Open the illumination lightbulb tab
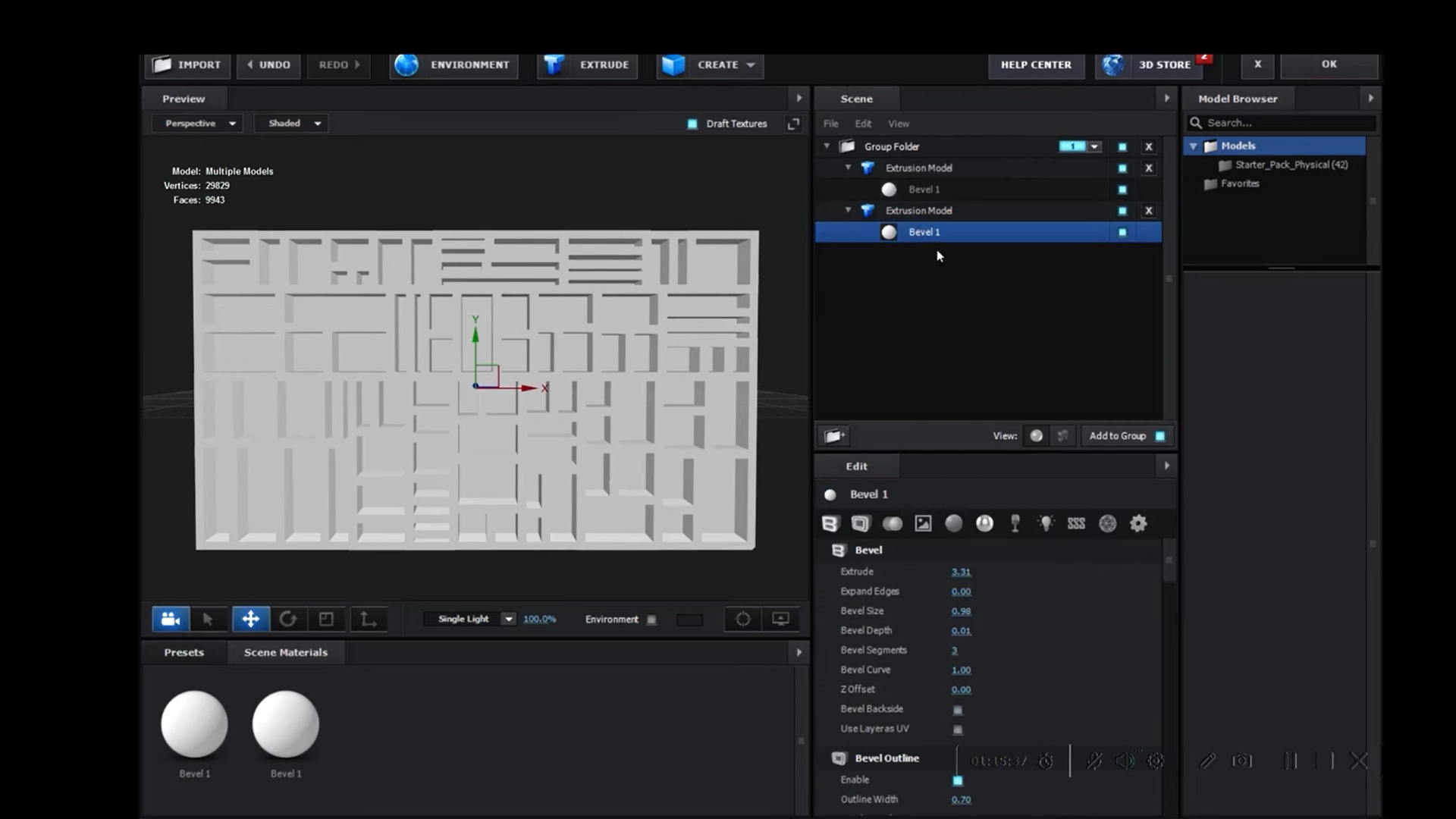Viewport: 1456px width, 819px height. tap(1046, 523)
